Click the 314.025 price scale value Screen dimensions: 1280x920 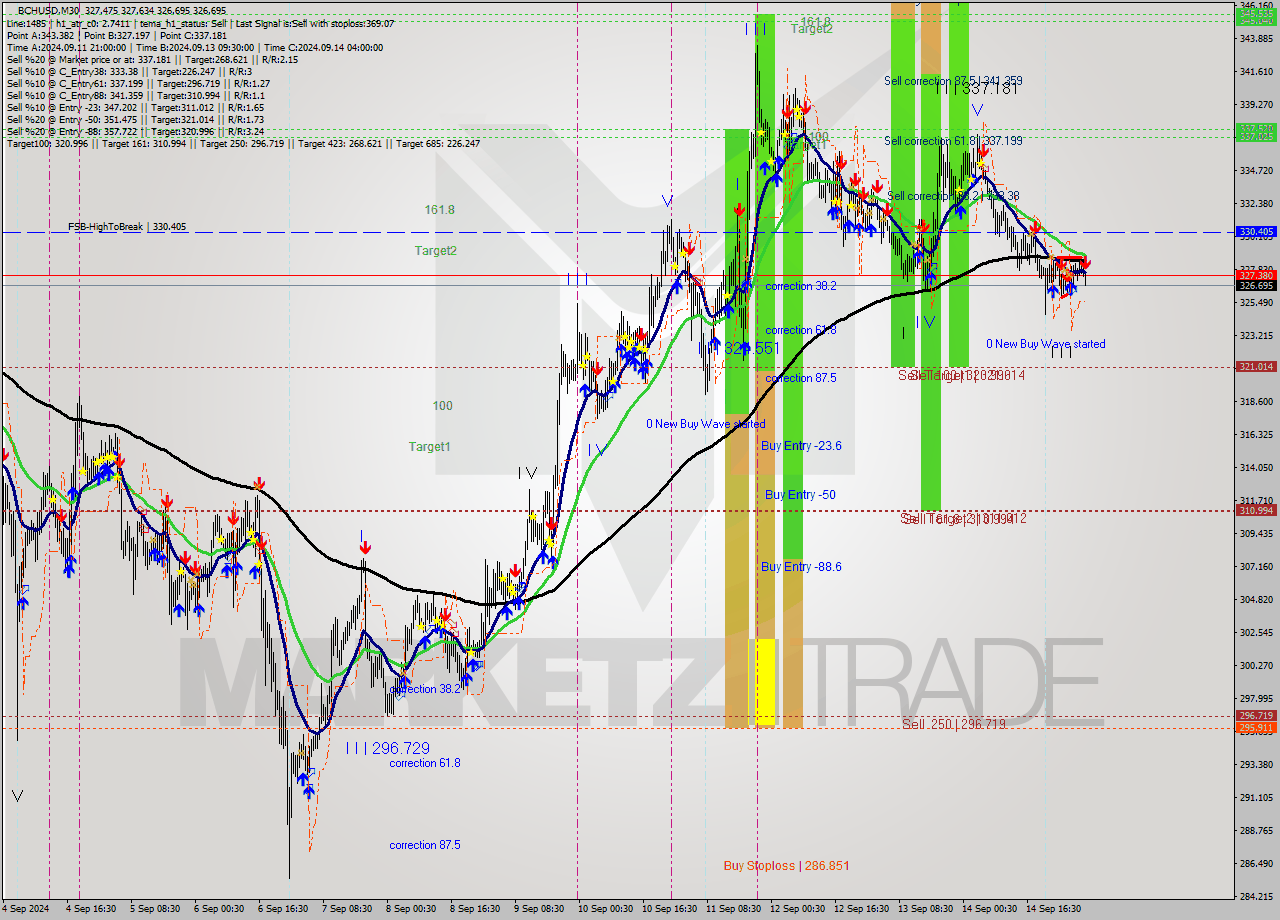[1256, 468]
